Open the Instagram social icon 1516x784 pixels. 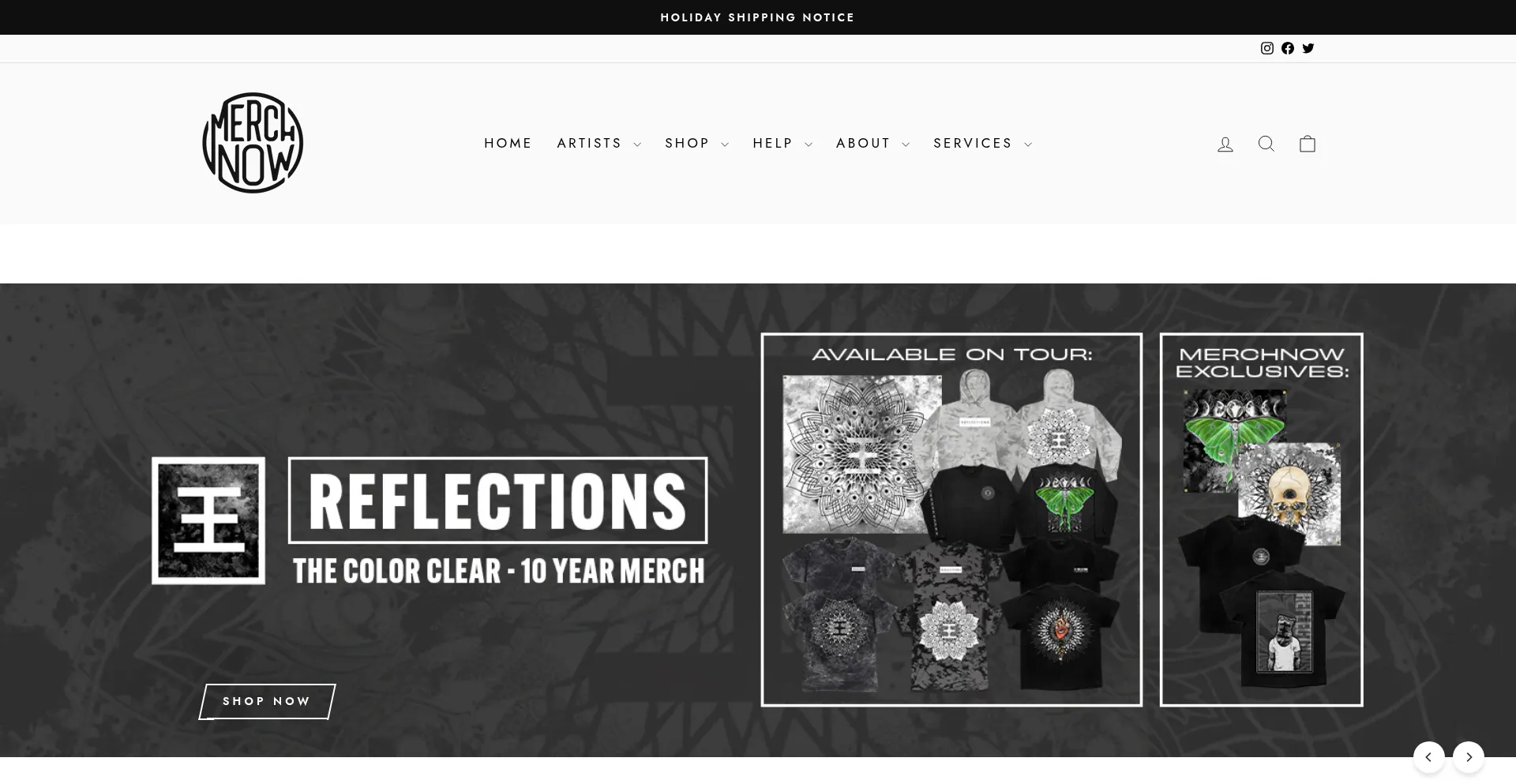[1267, 48]
